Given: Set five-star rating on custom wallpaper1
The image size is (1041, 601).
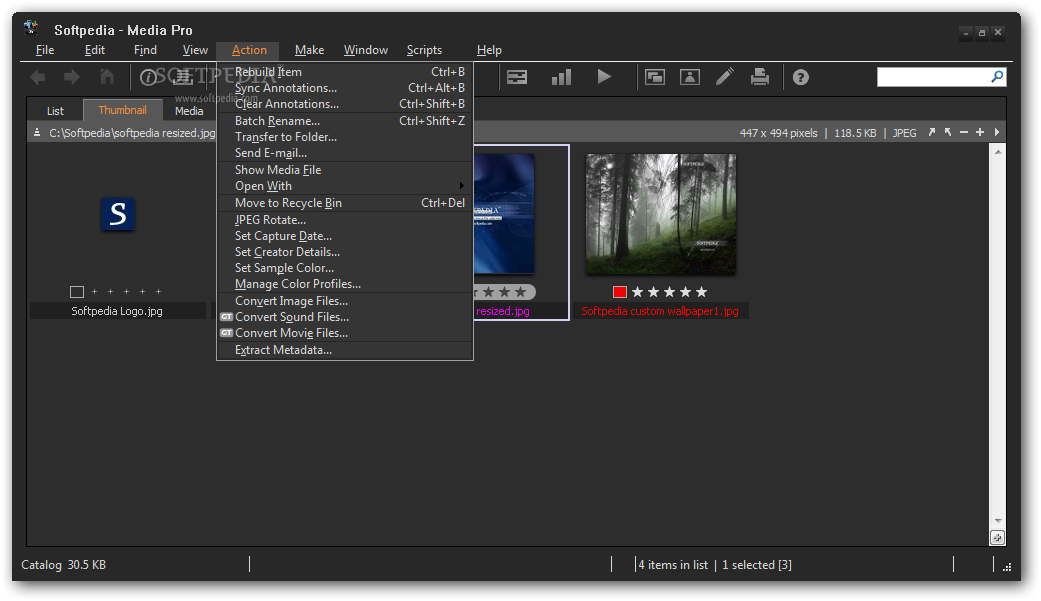Looking at the screenshot, I should click(x=701, y=292).
